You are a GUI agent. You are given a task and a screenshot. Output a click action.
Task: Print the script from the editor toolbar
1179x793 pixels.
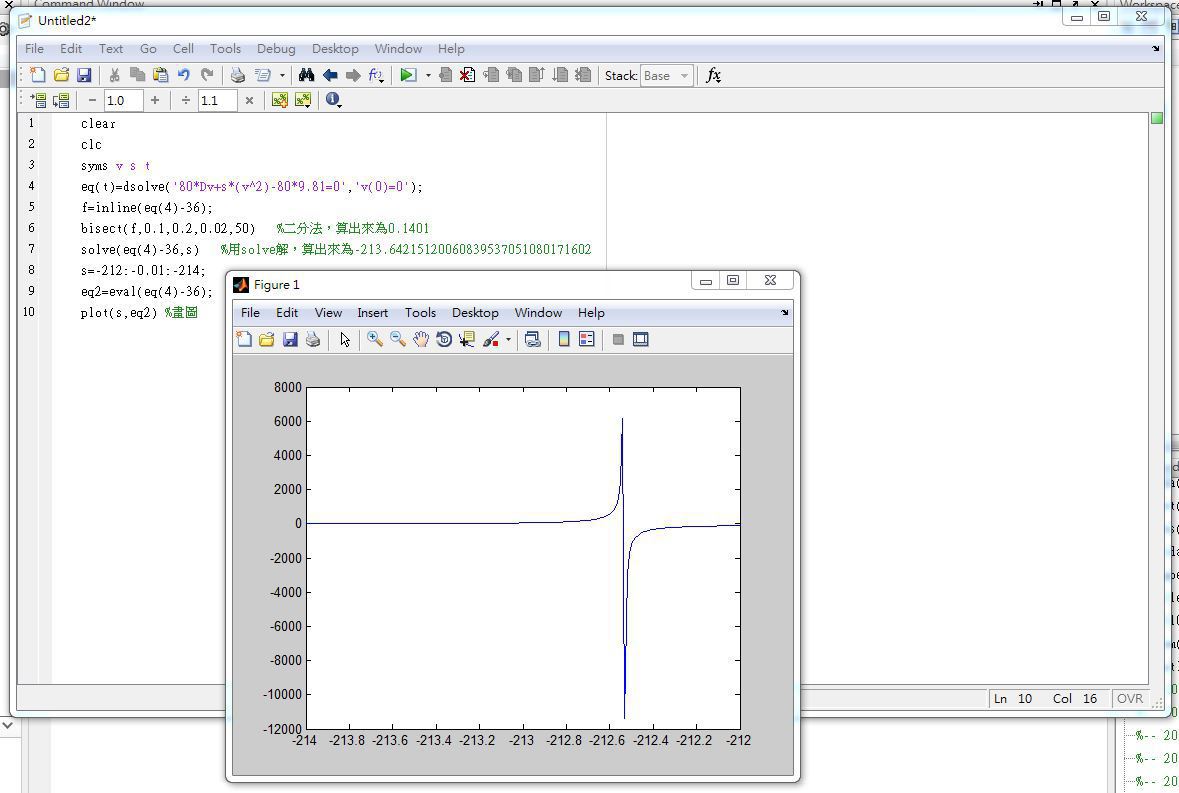(x=238, y=75)
